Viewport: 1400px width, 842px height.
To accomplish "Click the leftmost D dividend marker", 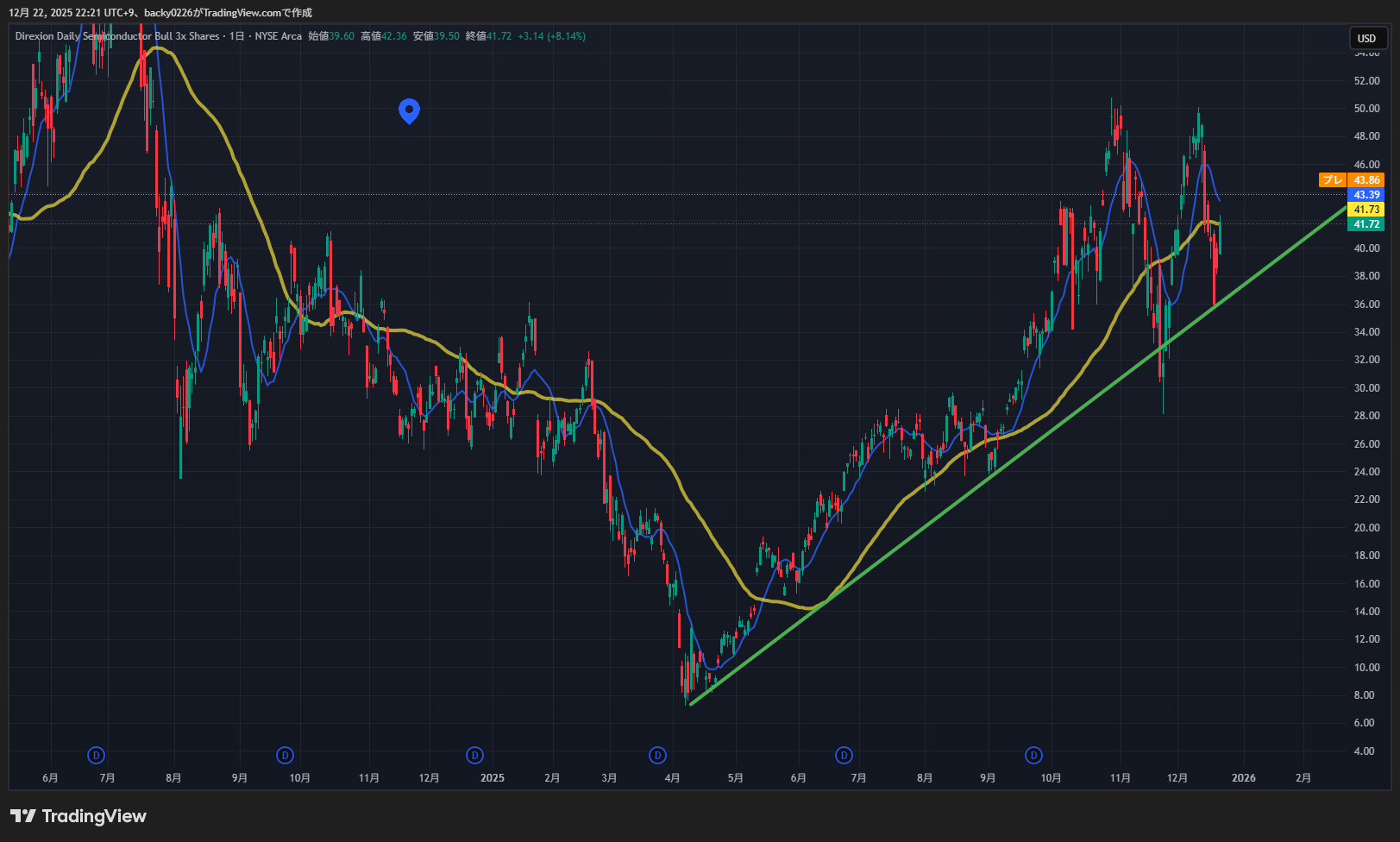I will (96, 756).
